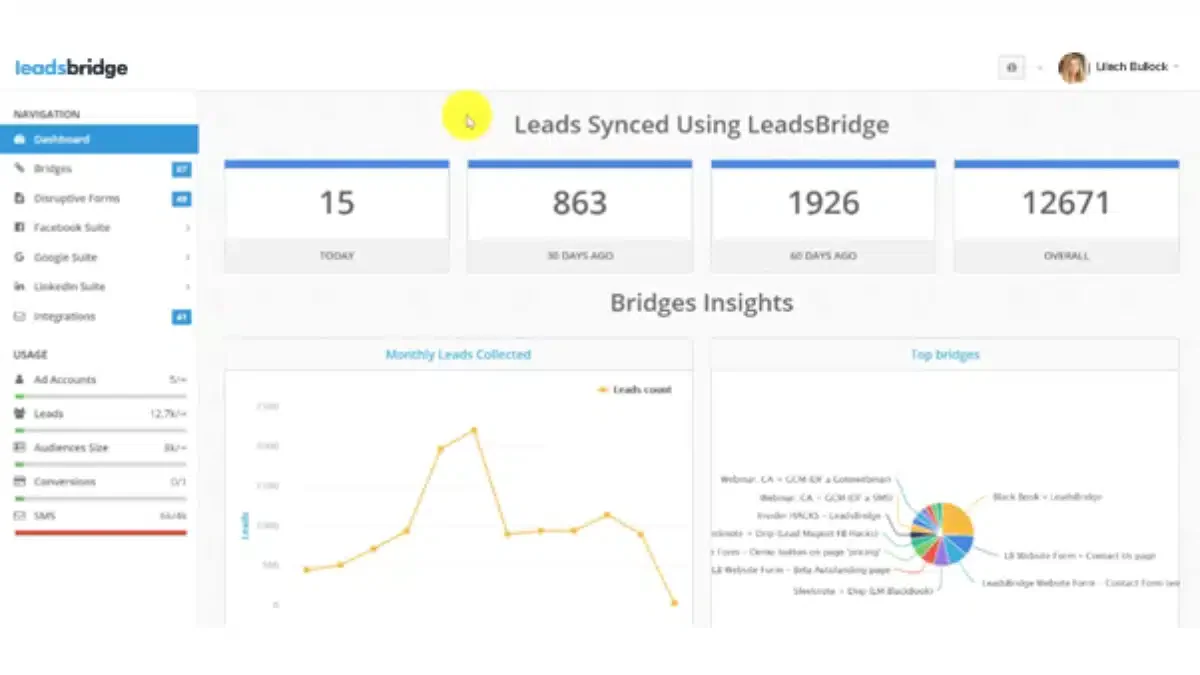Screen dimensions: 1200x675
Task: Click the 60 DAYS AGO card showing 1926
Action: coord(823,215)
